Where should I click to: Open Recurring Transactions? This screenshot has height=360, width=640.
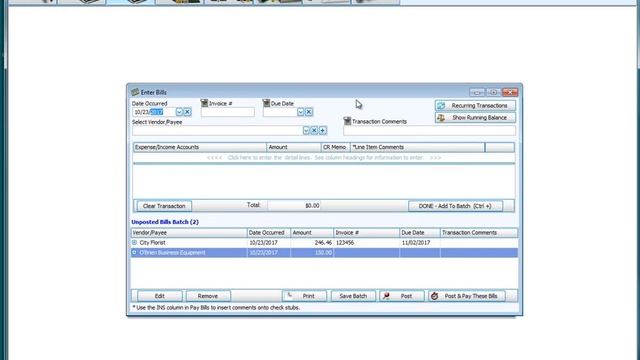475,106
